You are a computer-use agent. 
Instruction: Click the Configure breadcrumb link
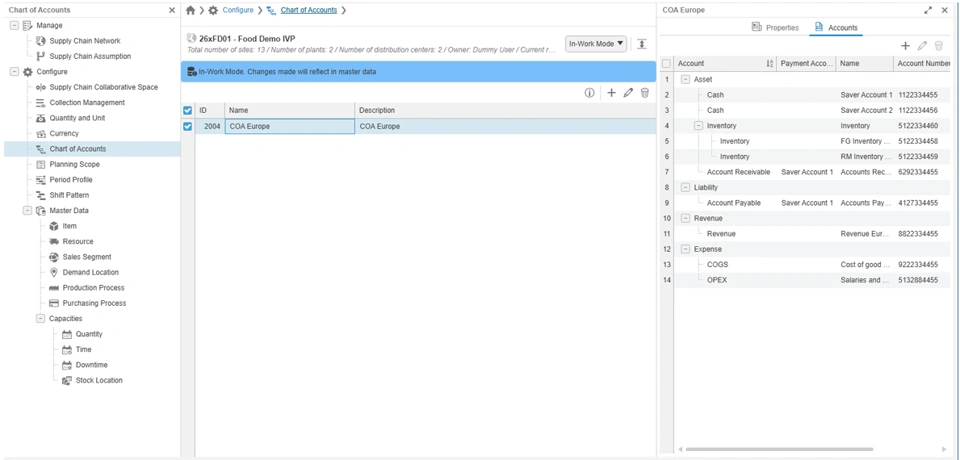point(238,10)
